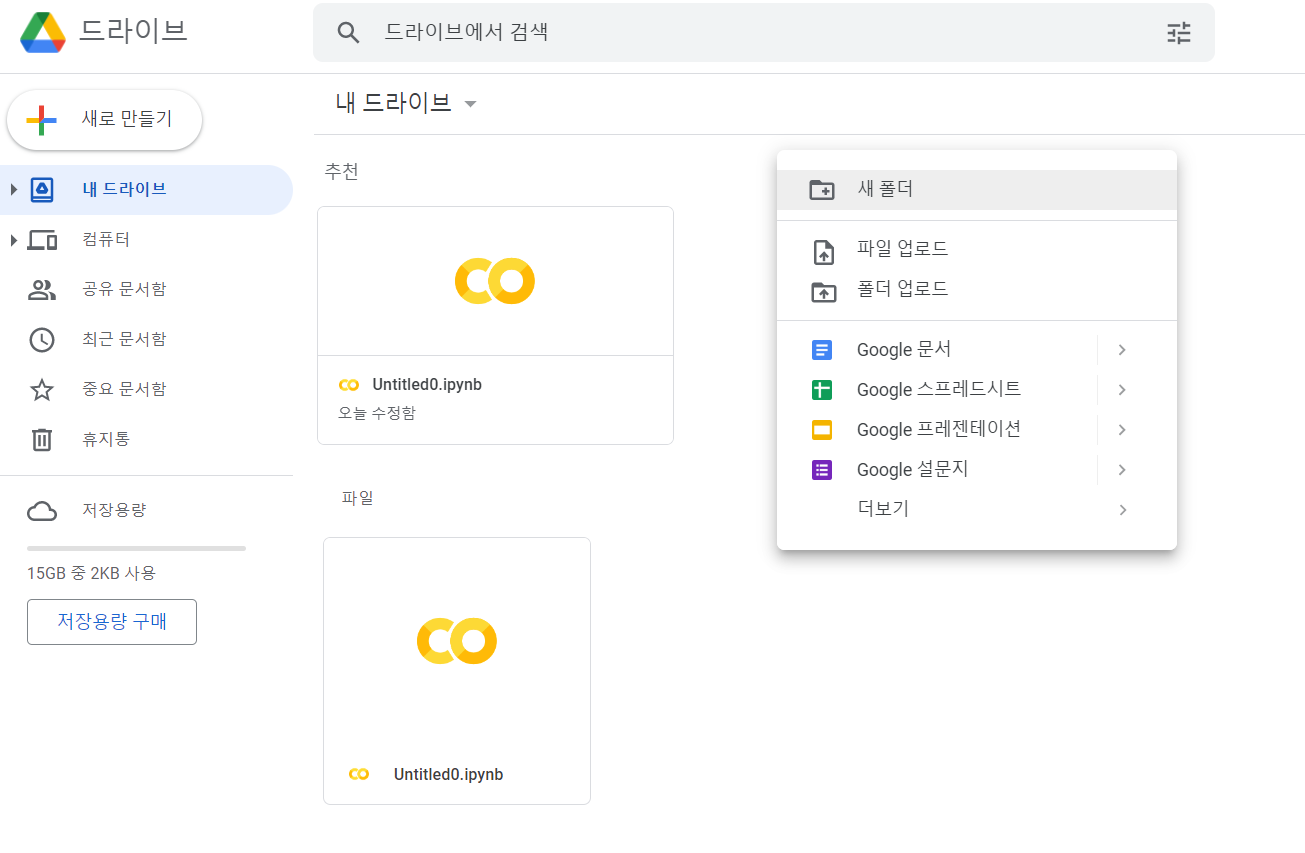
Task: Click the 저장용량 구매 button
Action: point(112,622)
